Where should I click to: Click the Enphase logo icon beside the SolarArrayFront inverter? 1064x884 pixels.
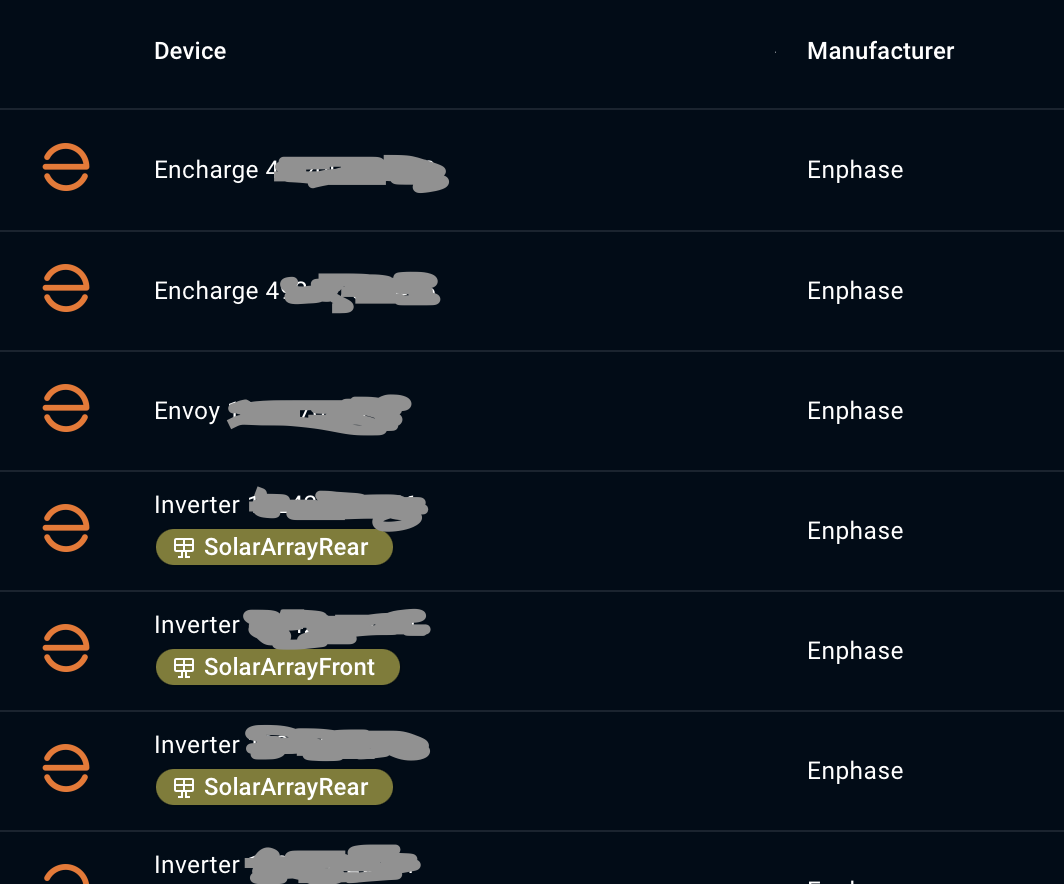[65, 648]
